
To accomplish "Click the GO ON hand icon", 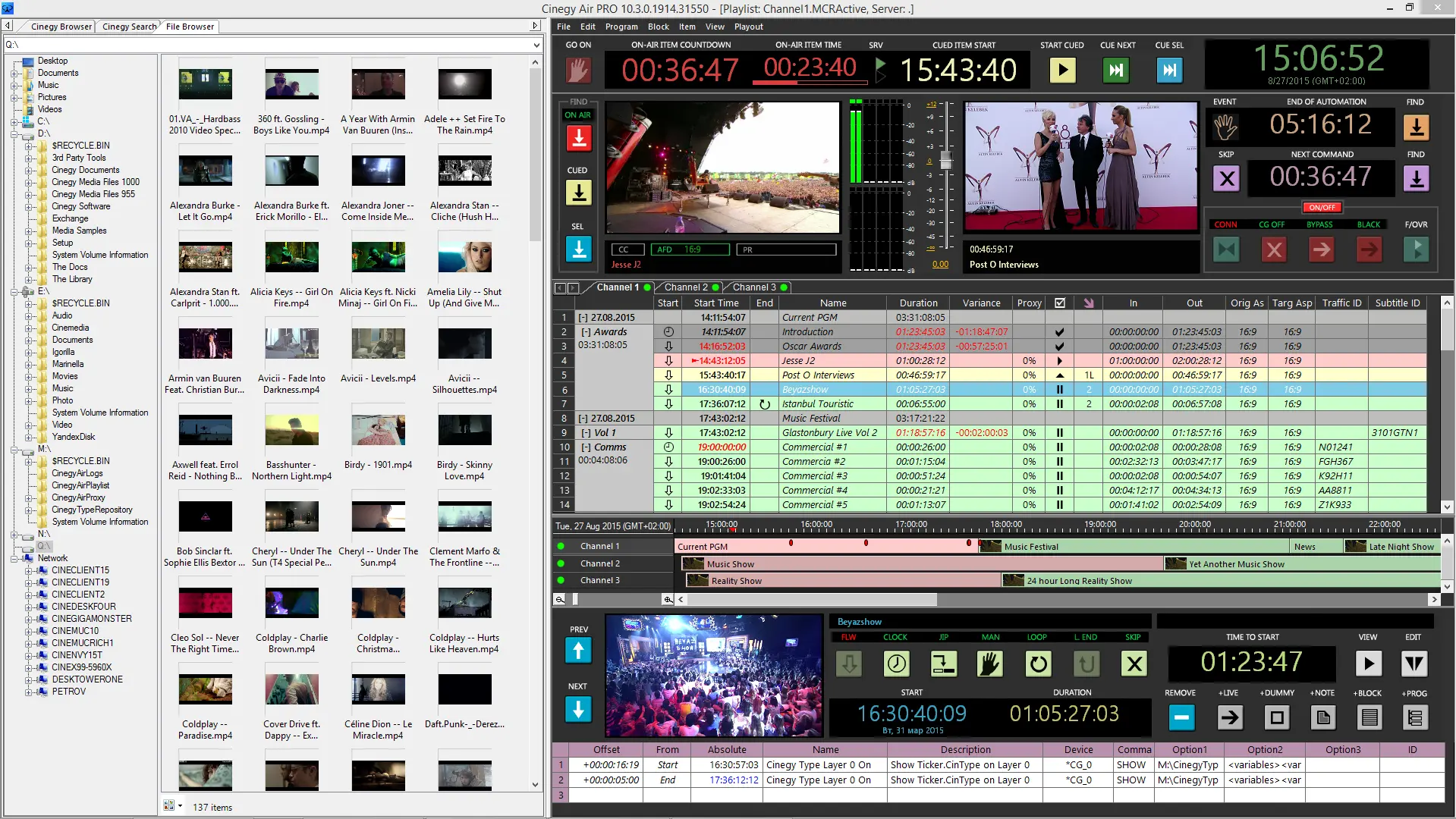I will pos(578,71).
